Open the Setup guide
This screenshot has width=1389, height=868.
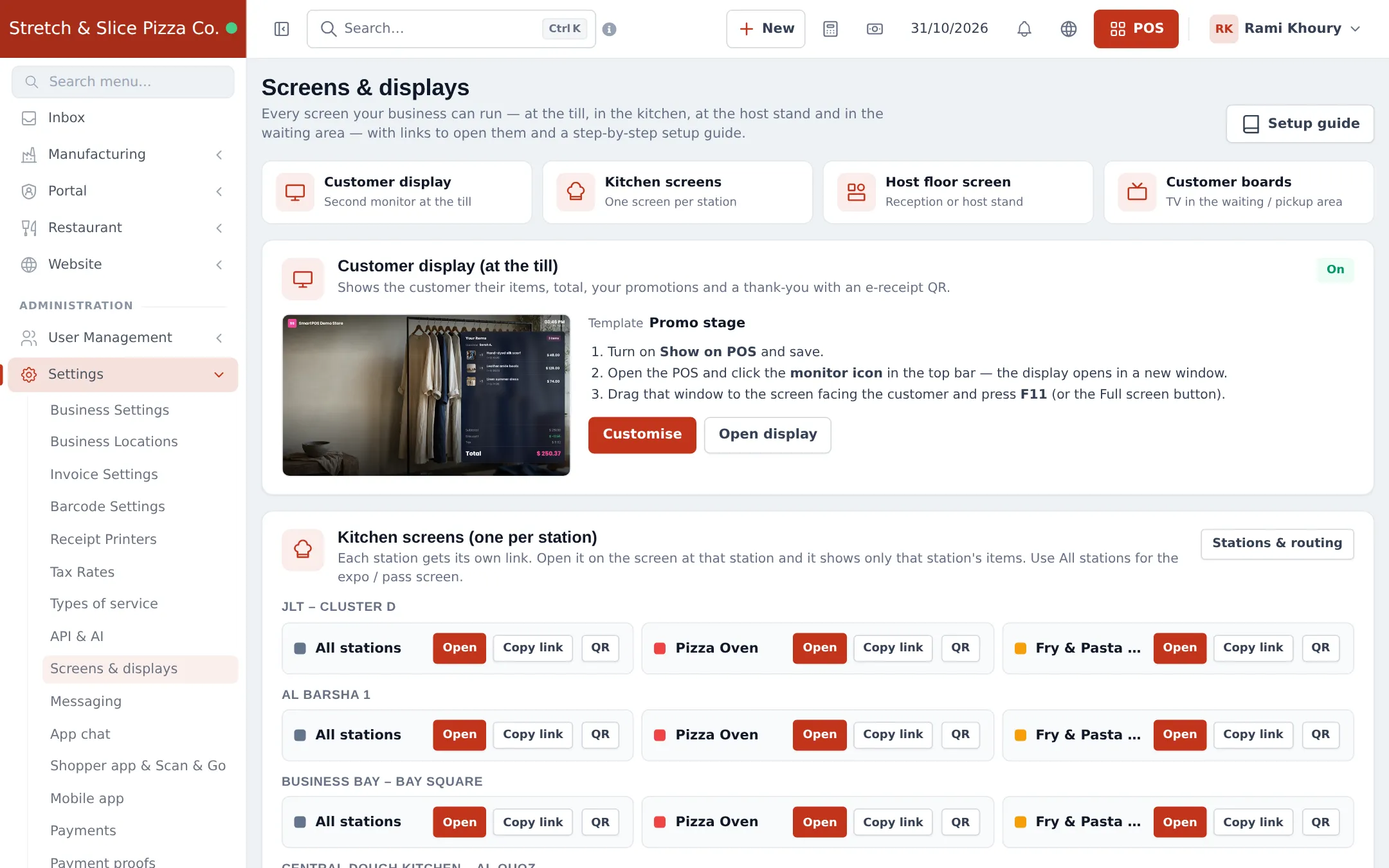1300,123
